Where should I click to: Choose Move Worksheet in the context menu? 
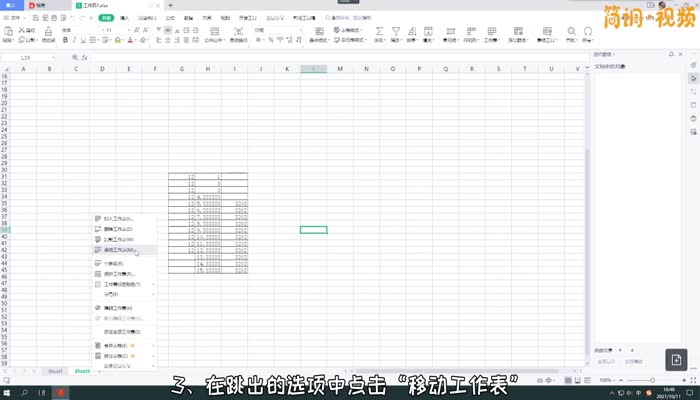(x=125, y=250)
